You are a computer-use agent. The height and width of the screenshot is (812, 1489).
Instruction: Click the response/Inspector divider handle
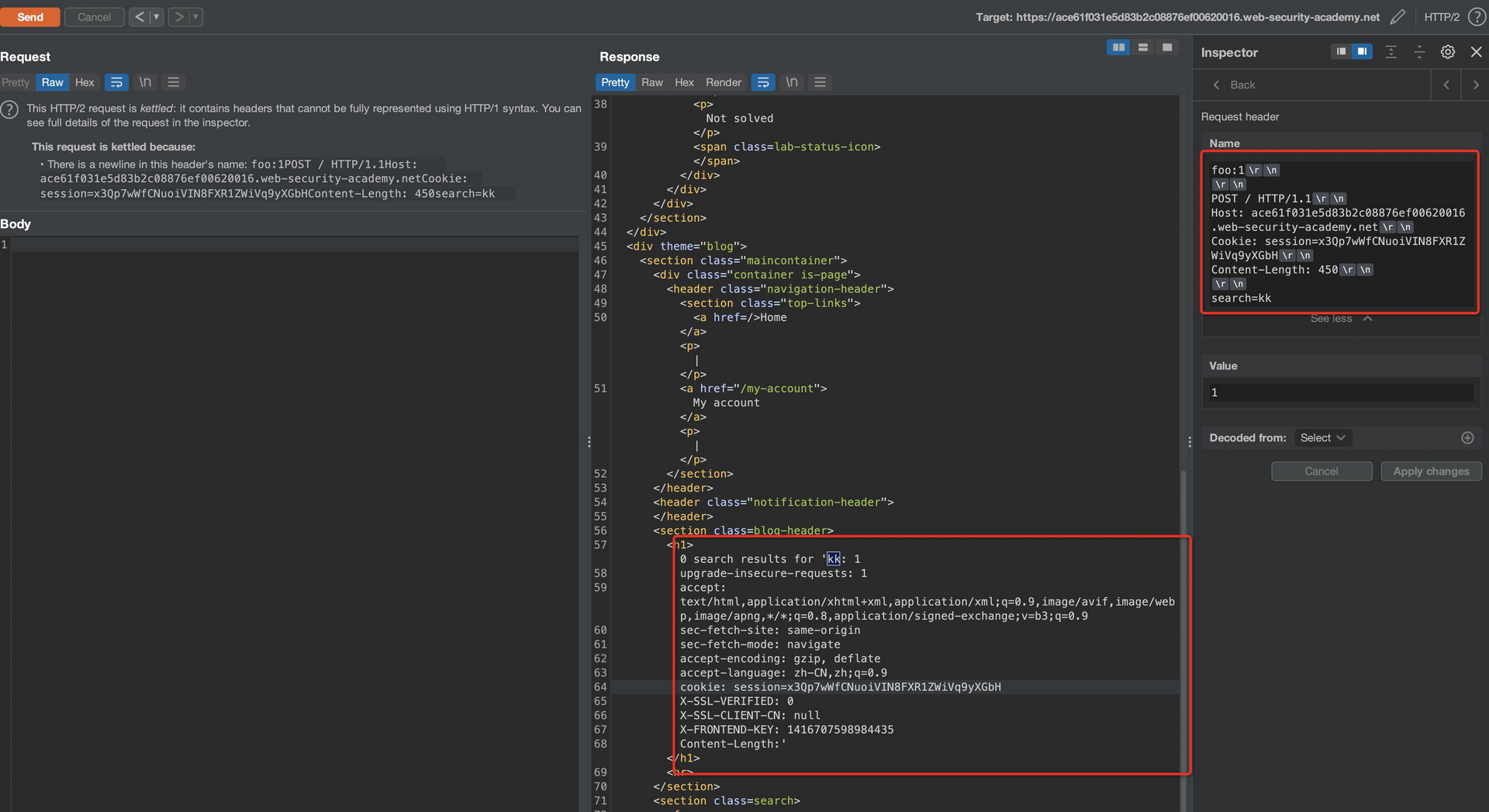click(1190, 442)
